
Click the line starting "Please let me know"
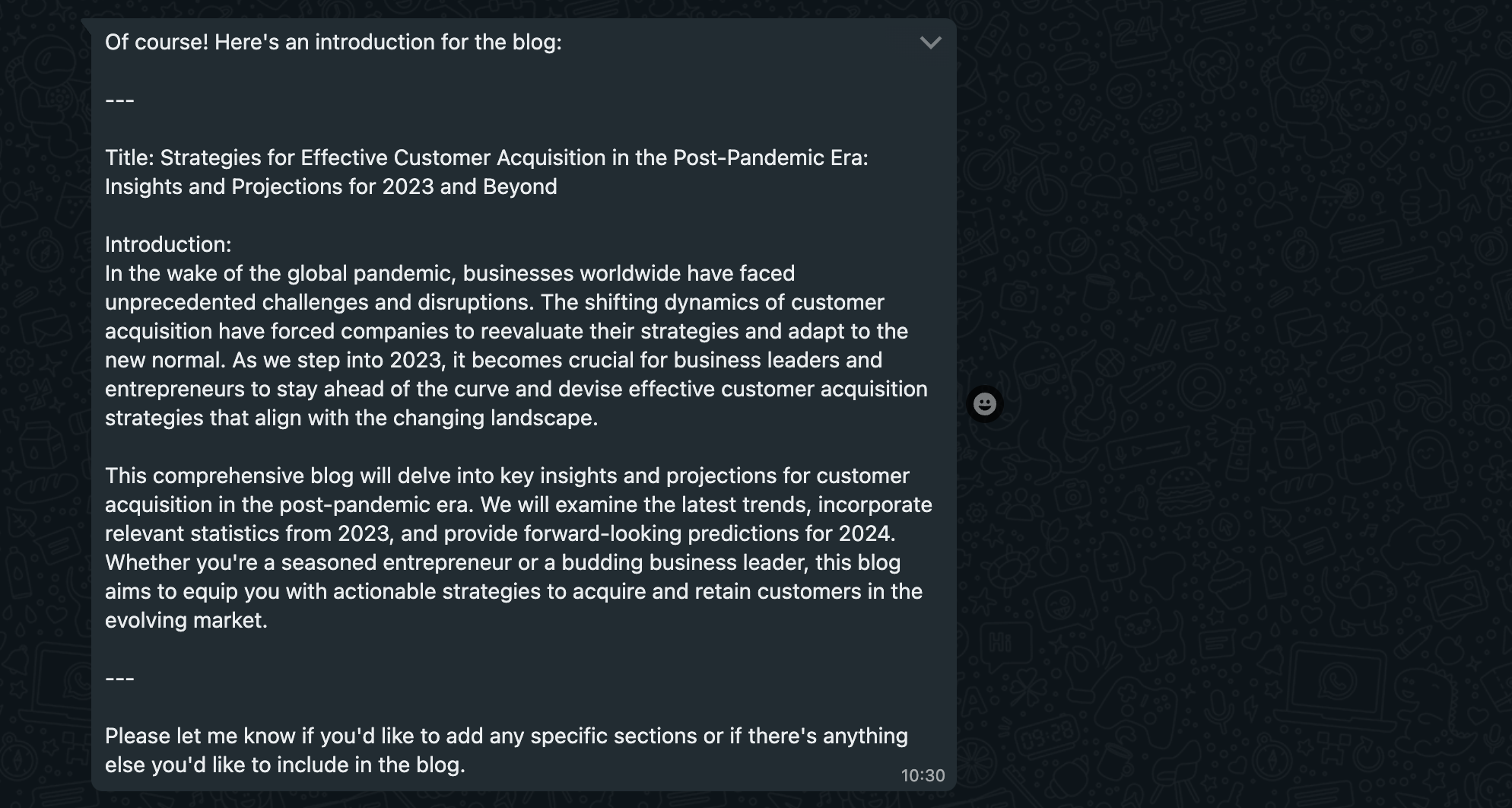(506, 736)
